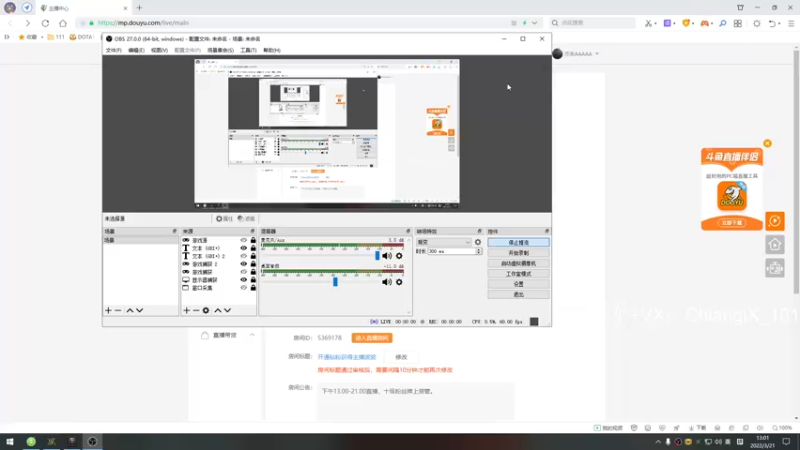Remove selected source with minus icon

tap(196, 310)
